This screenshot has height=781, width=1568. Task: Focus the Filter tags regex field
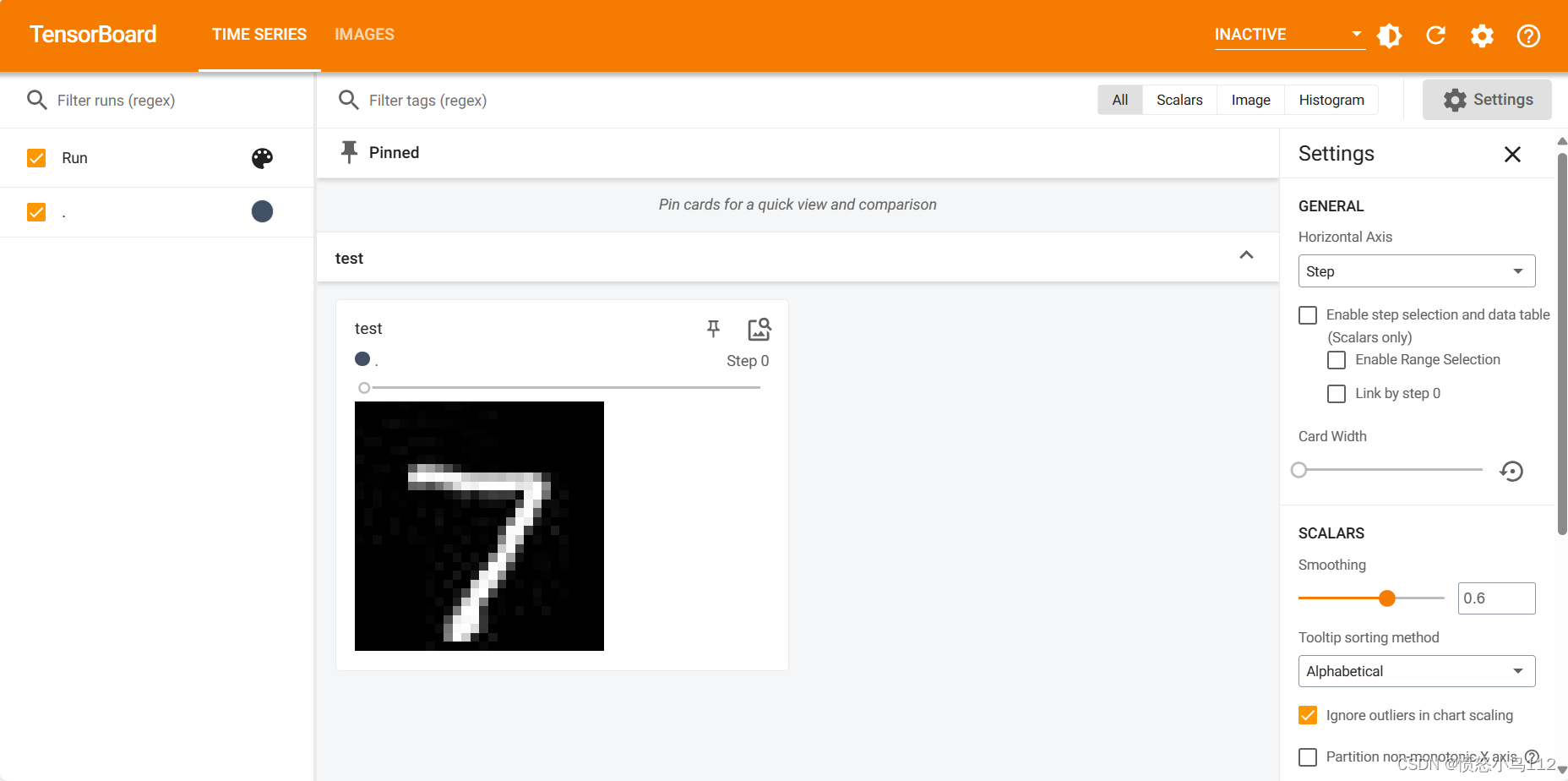pos(428,101)
